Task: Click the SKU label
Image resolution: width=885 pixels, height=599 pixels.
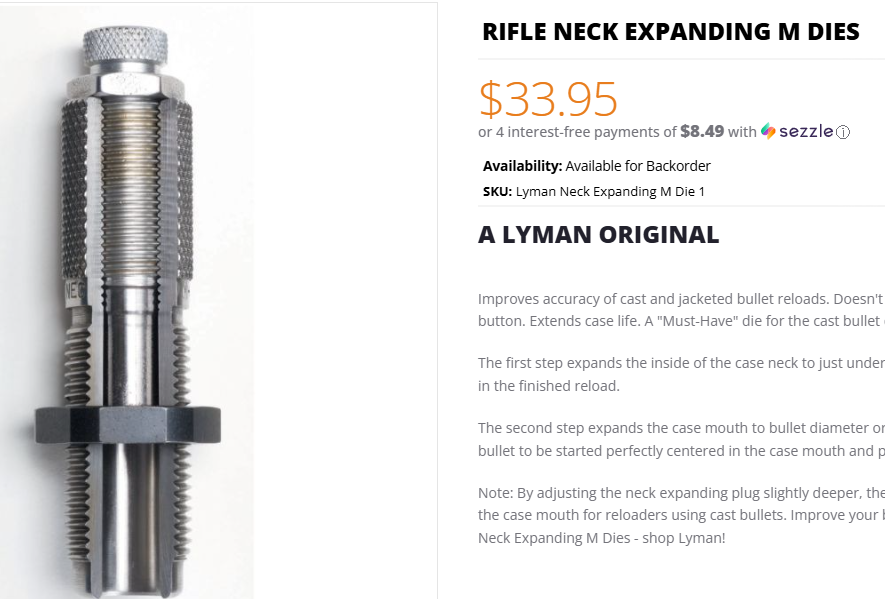Action: click(497, 191)
